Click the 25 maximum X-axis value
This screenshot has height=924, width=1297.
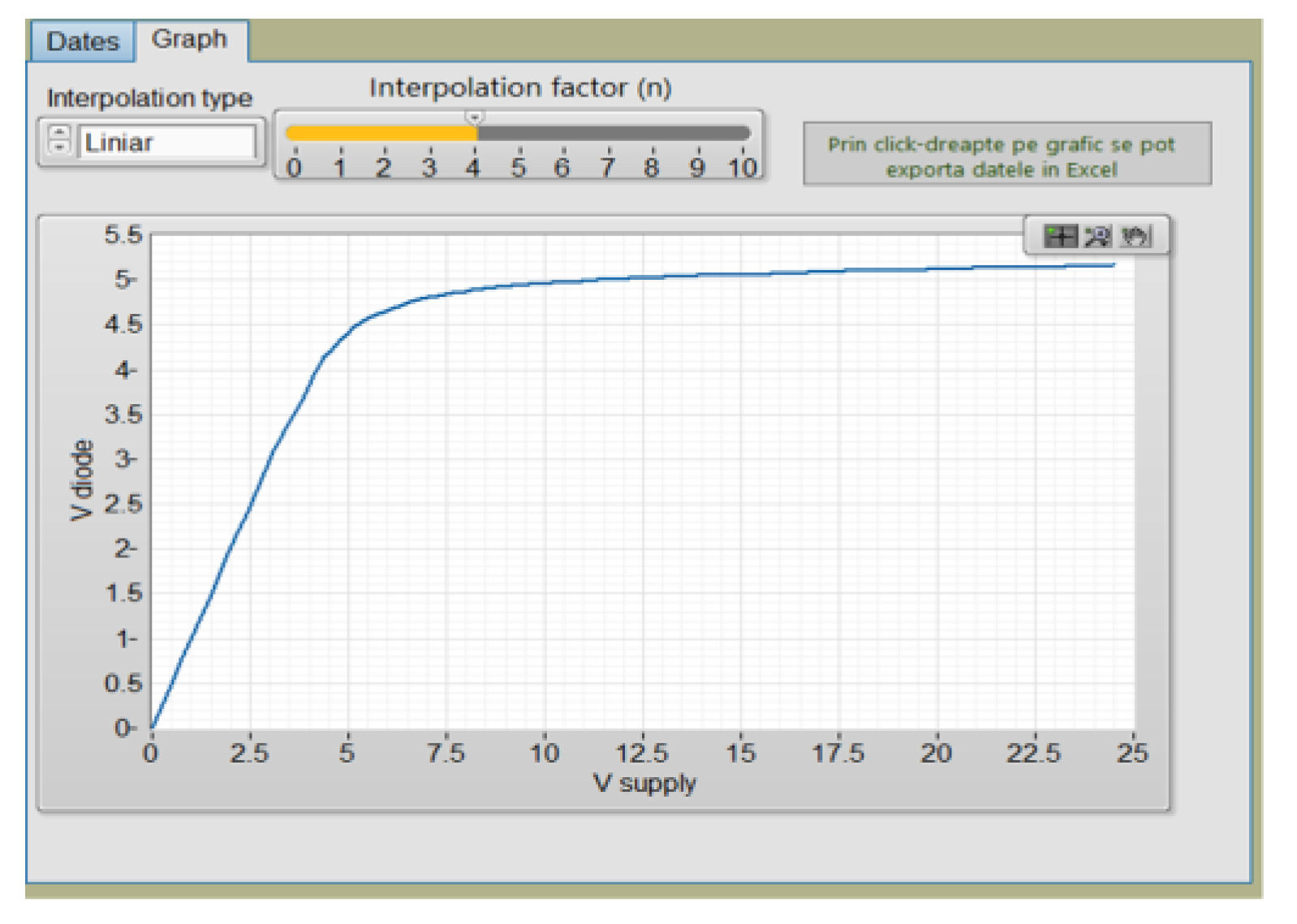(1132, 754)
